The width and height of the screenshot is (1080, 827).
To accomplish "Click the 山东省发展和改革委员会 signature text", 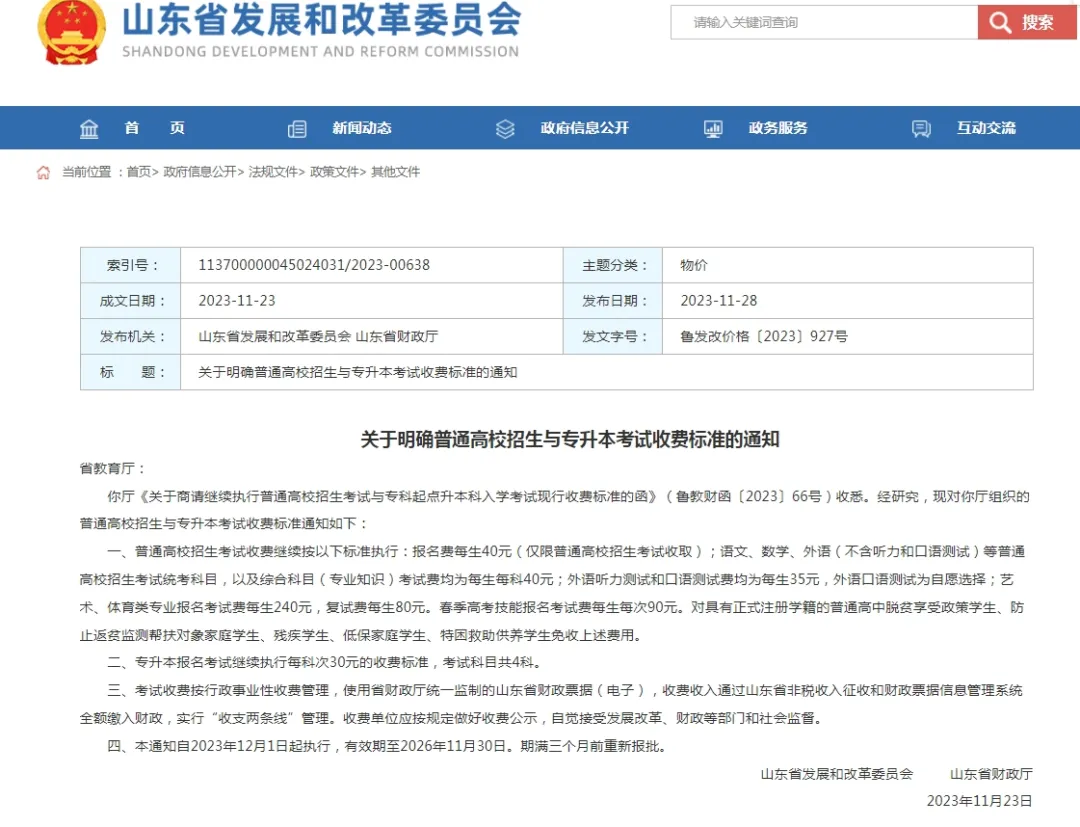I will coord(837,774).
